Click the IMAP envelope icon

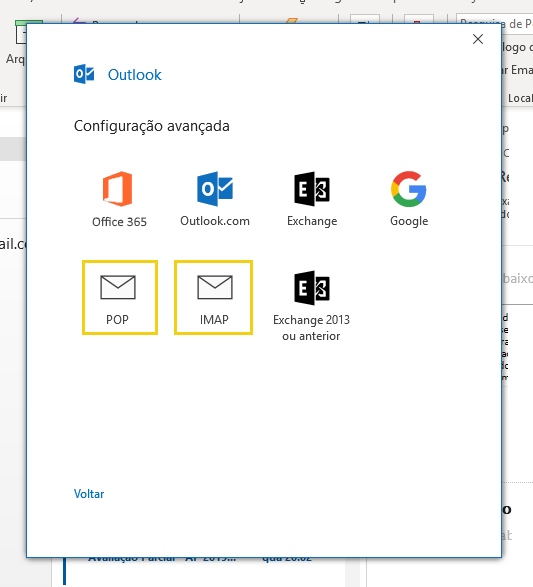tap(215, 287)
